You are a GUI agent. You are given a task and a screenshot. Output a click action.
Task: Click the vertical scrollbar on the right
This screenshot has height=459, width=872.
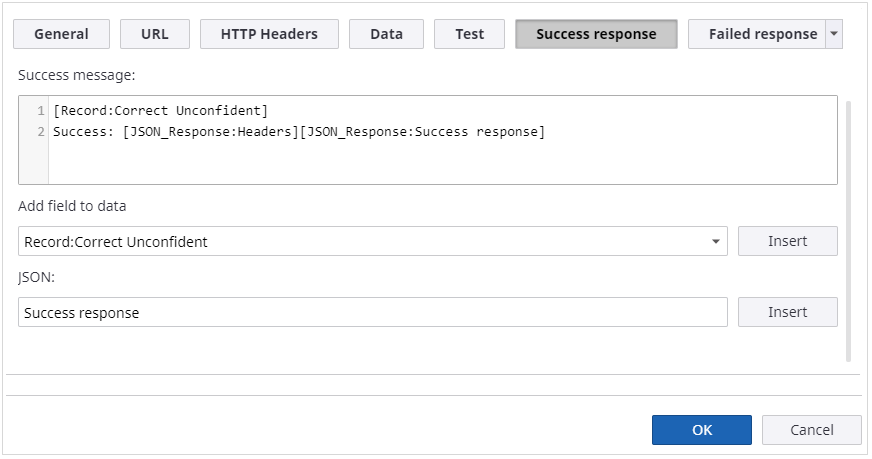point(850,230)
